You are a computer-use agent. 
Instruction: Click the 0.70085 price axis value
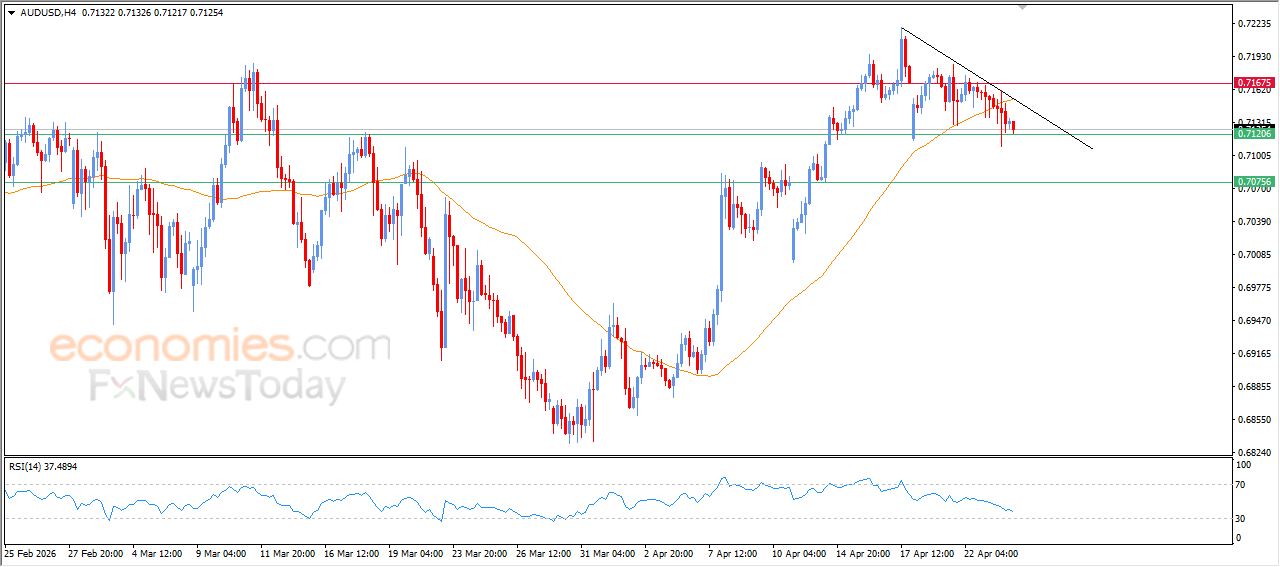tap(1254, 254)
